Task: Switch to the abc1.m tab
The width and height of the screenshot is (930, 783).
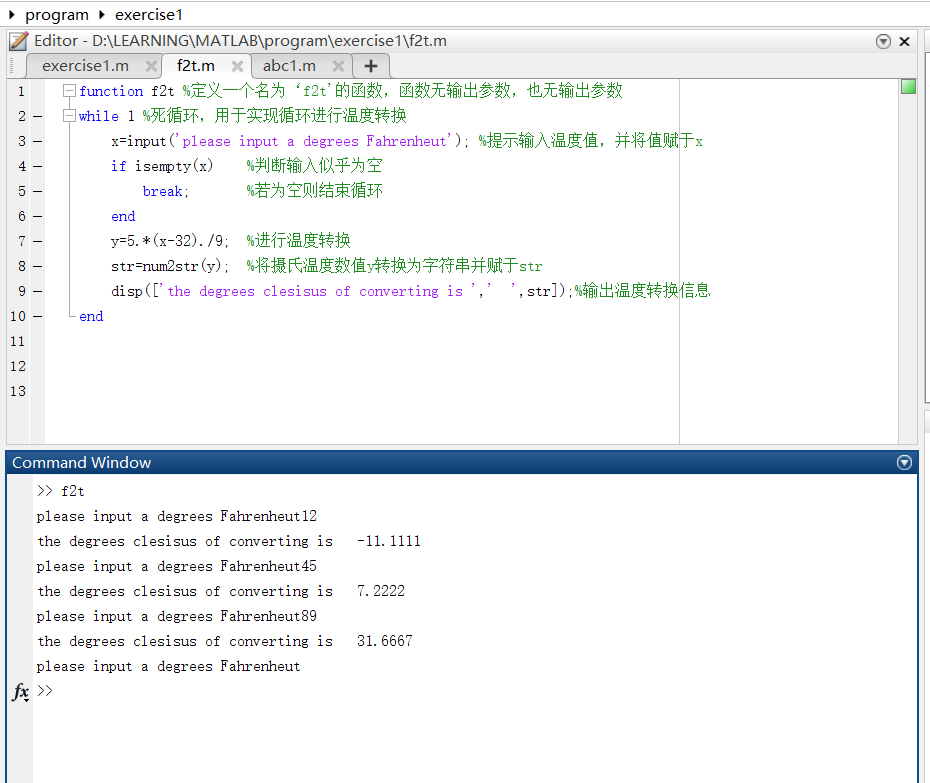Action: click(288, 66)
